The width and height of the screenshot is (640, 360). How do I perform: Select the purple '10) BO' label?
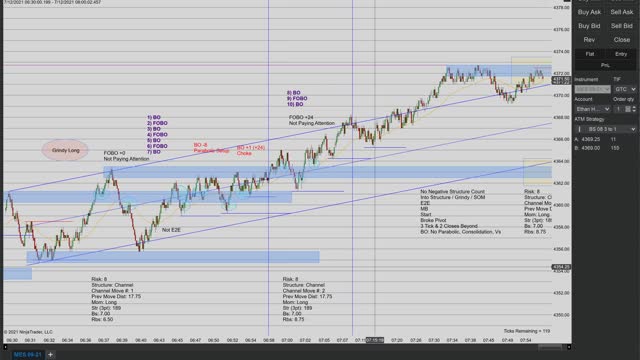tap(295, 104)
